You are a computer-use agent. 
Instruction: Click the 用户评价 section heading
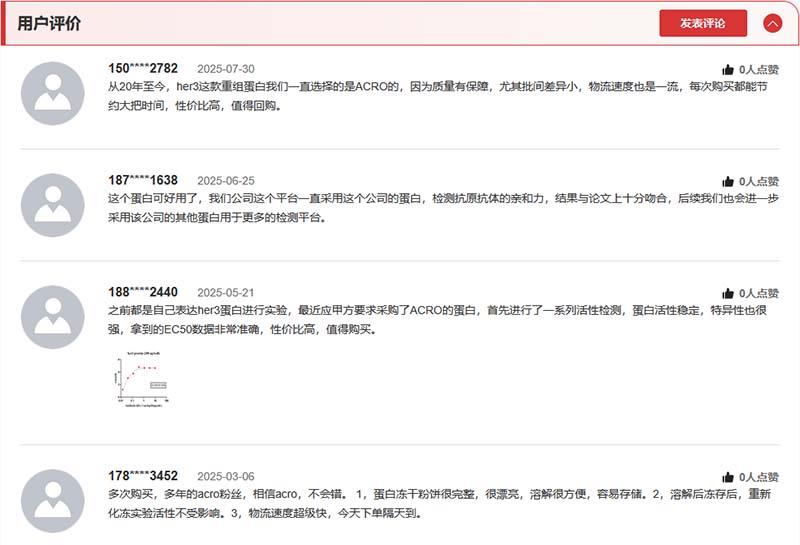pyautogui.click(x=50, y=23)
